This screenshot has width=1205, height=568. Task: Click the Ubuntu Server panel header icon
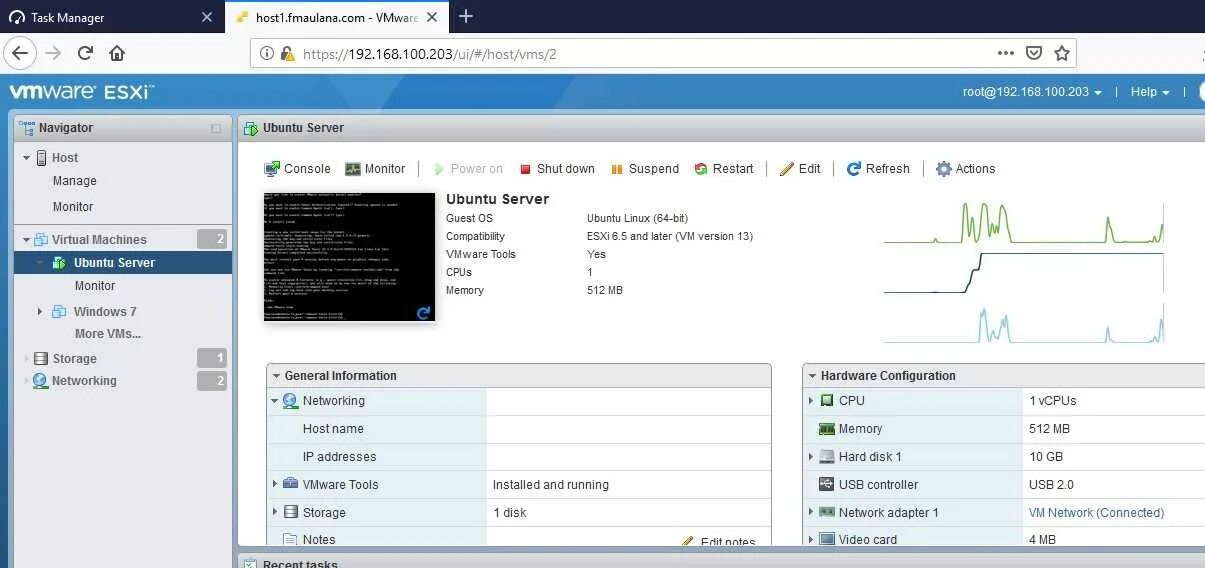(x=251, y=128)
